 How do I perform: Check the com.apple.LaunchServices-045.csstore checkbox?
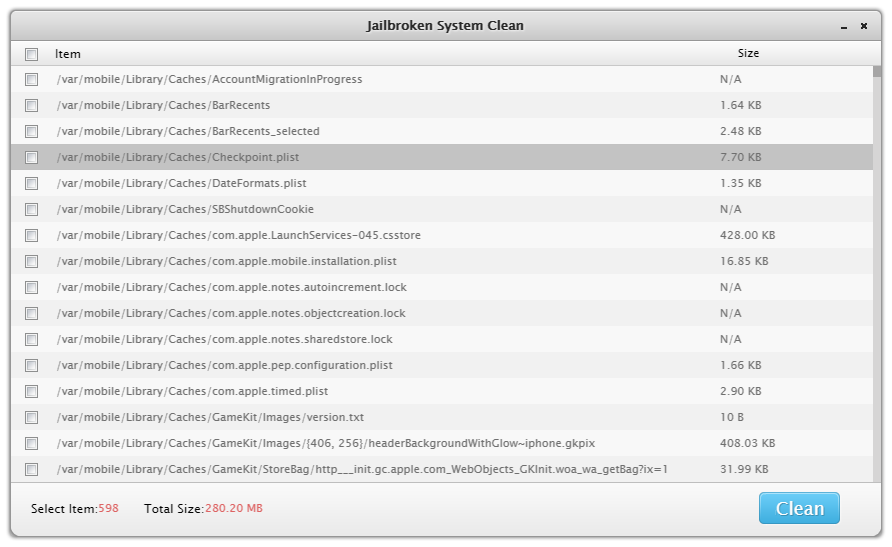click(31, 235)
